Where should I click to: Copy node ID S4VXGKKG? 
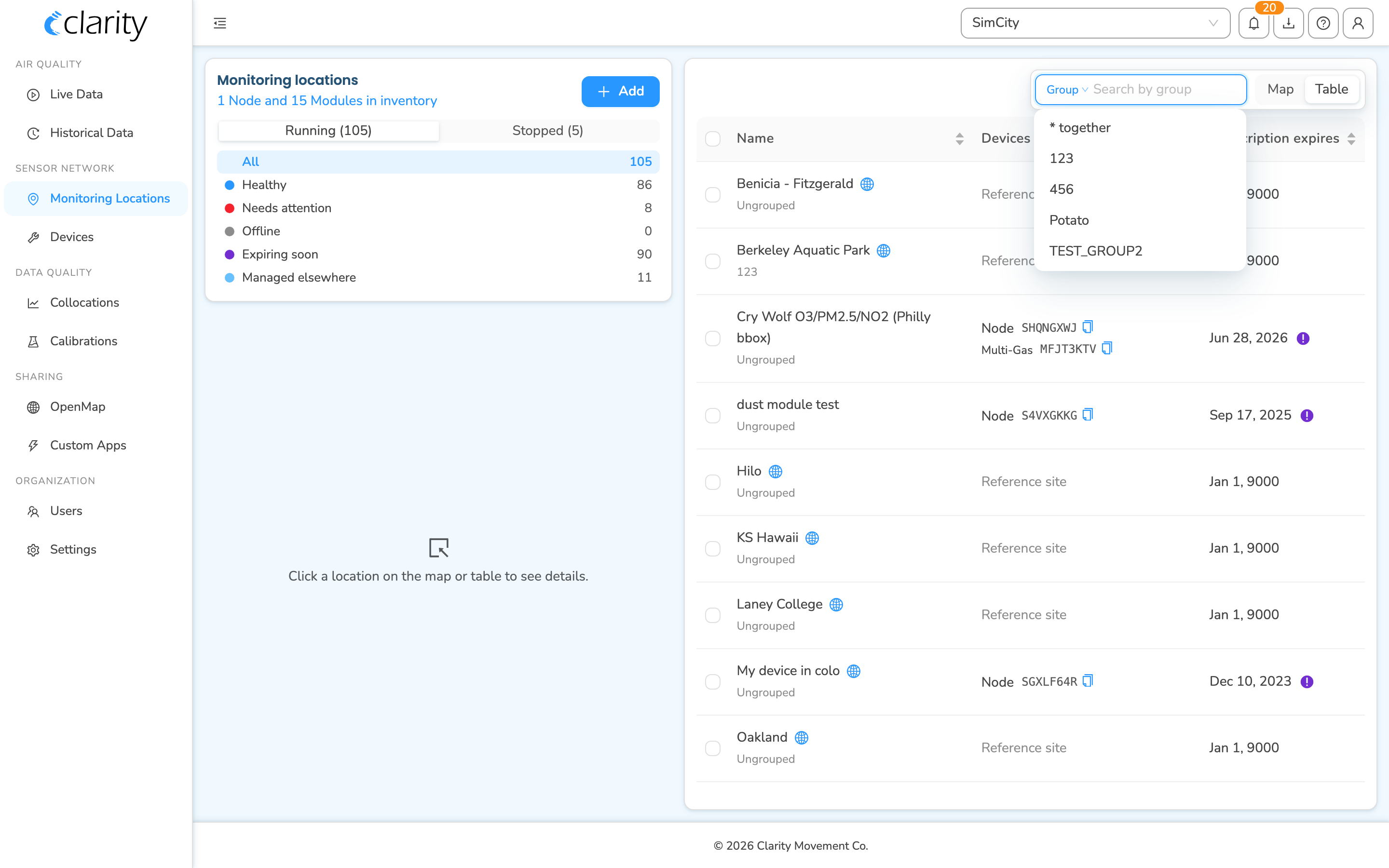1088,415
